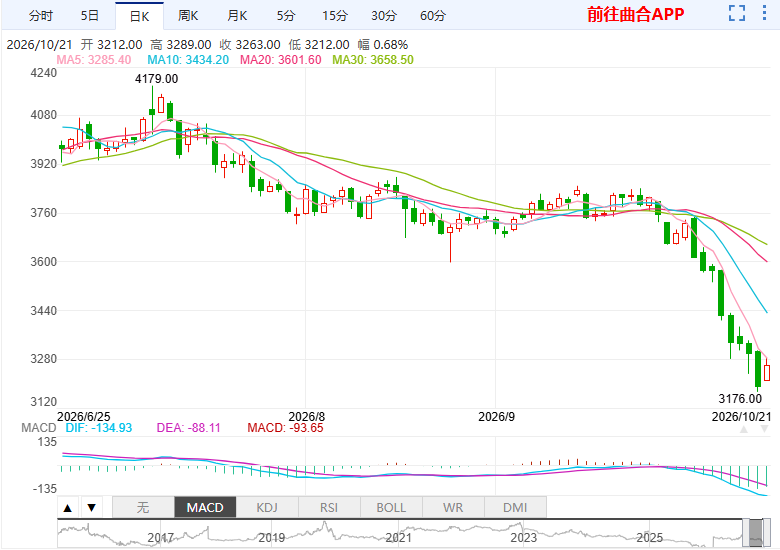Screen dimensions: 780x550
Task: Select the 日K tab
Action: click(x=139, y=16)
